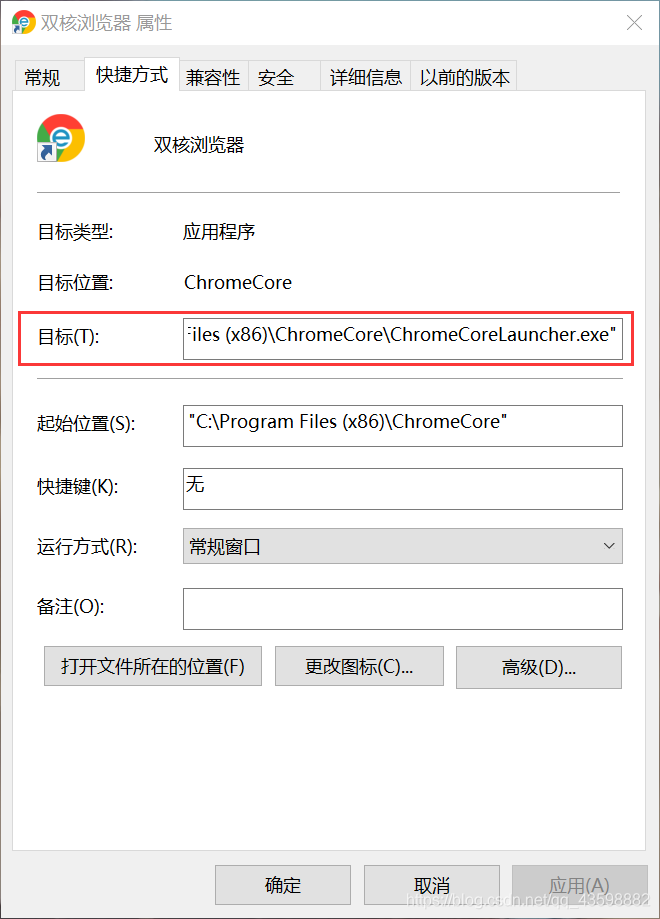Close the 双核浏览器 属性 dialog window
Screen dimensions: 660x919
click(x=634, y=23)
